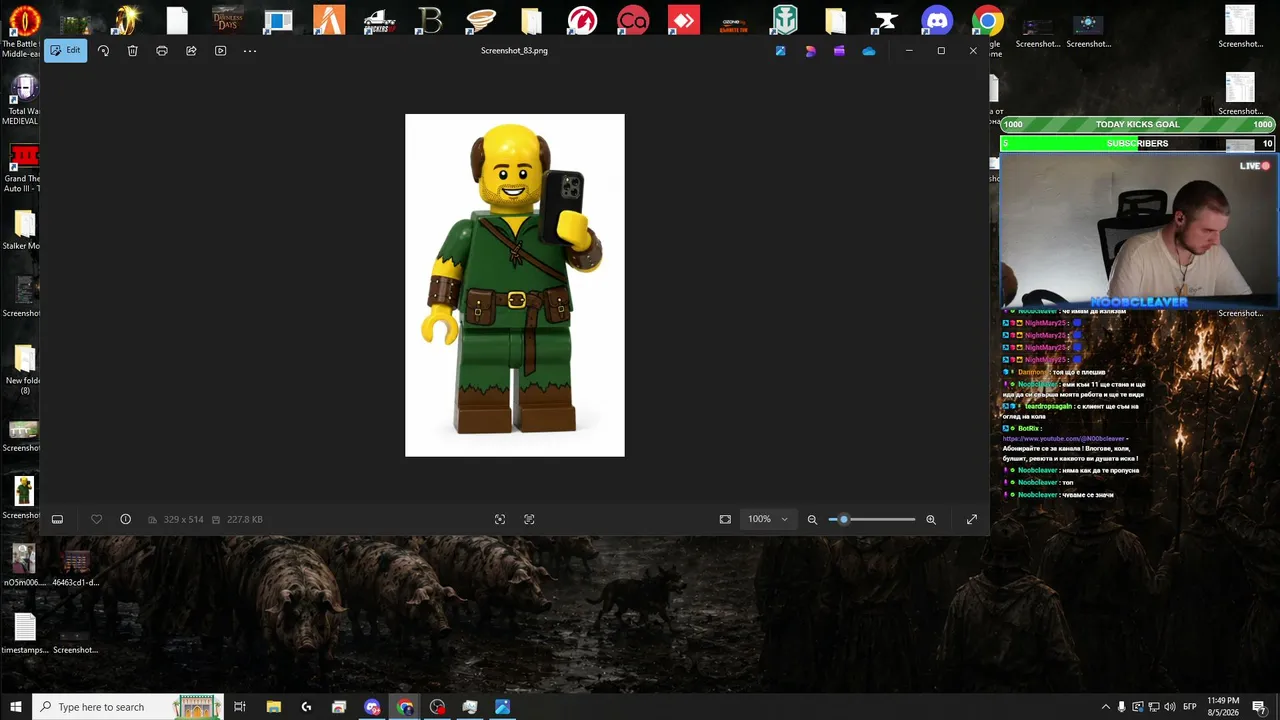This screenshot has width=1280, height=720.
Task: Open the youtube.com/@N00bcleaver chat link
Action: click(1065, 439)
